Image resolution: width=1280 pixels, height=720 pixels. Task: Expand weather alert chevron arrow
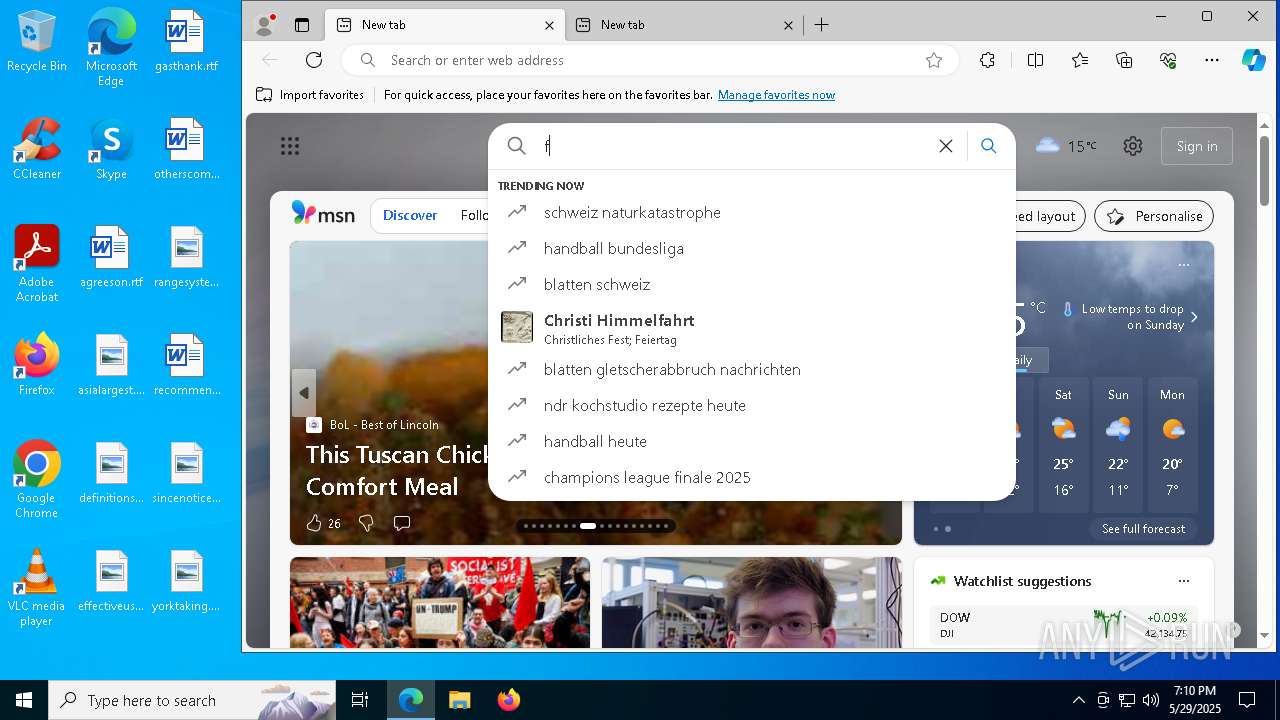1194,317
